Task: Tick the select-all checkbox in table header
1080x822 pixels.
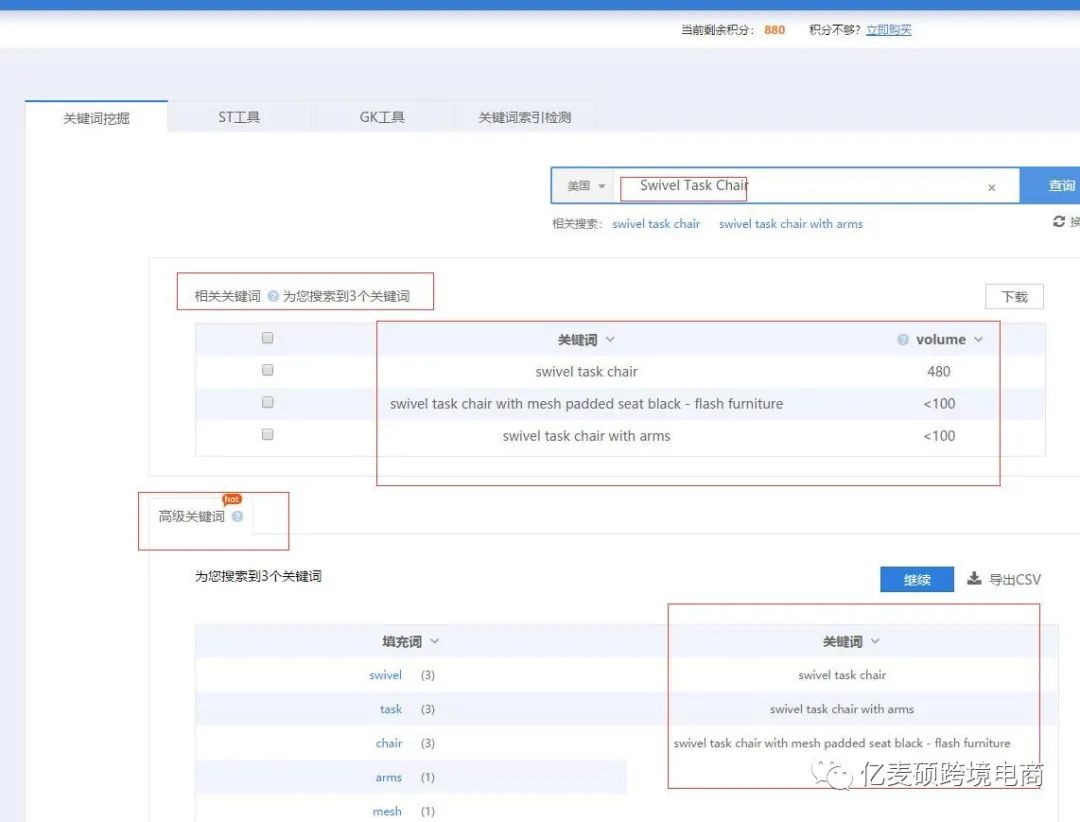Action: (267, 338)
